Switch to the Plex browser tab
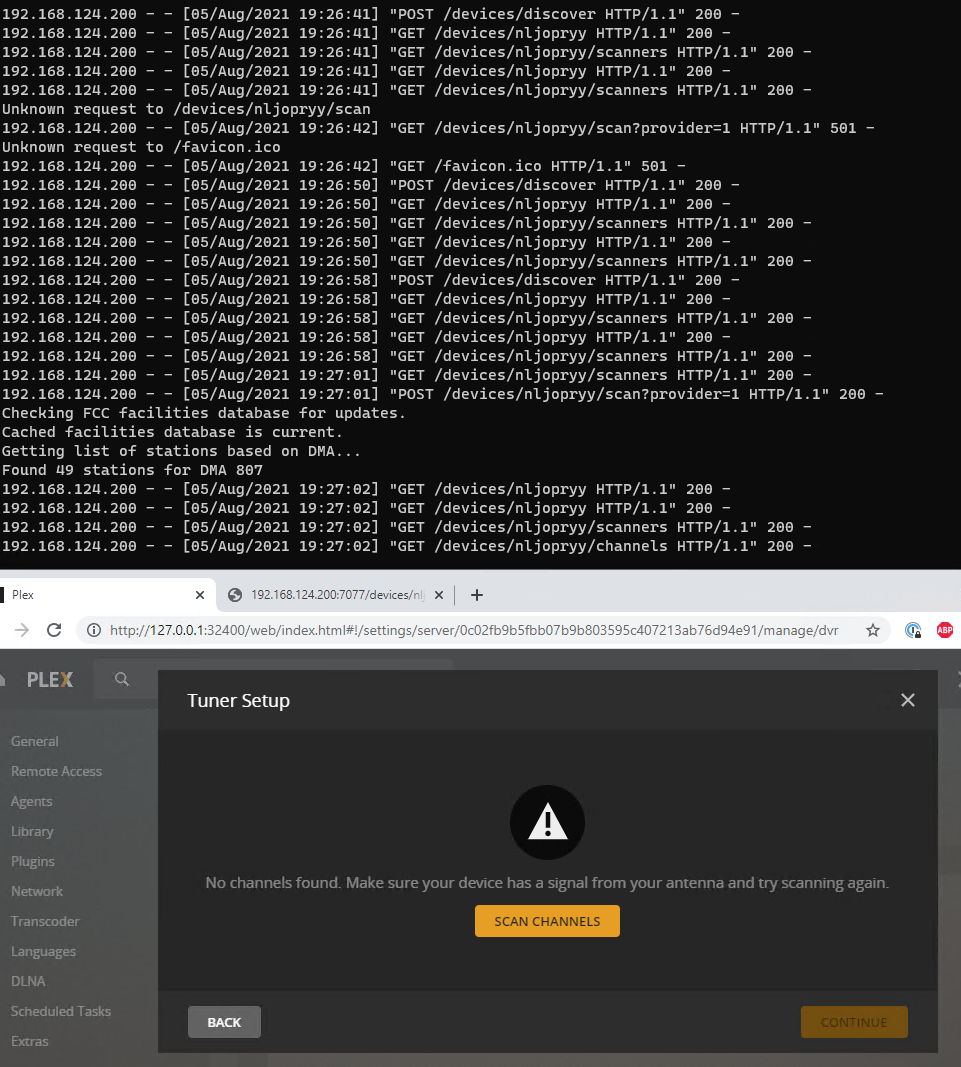The width and height of the screenshot is (961, 1067). point(95,594)
